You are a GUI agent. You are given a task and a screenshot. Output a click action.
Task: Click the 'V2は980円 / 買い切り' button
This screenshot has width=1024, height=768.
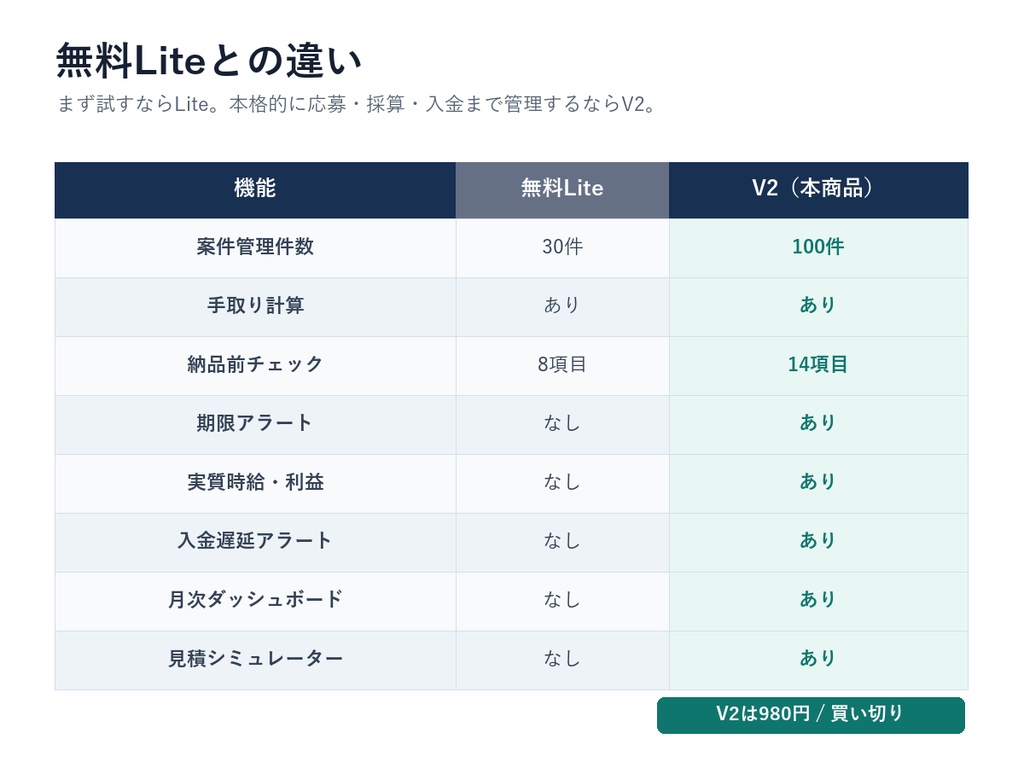pos(810,715)
